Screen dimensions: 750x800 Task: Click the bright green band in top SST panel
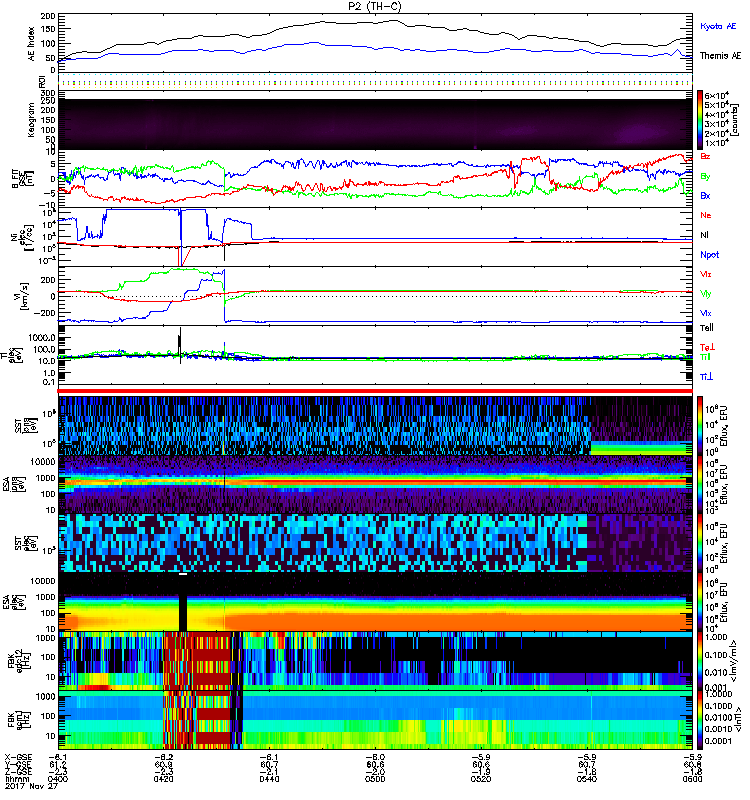point(640,449)
